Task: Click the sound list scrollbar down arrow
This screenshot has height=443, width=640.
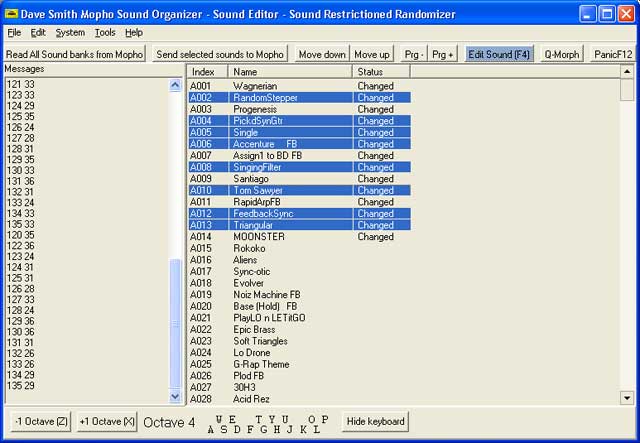Action: coord(627,397)
